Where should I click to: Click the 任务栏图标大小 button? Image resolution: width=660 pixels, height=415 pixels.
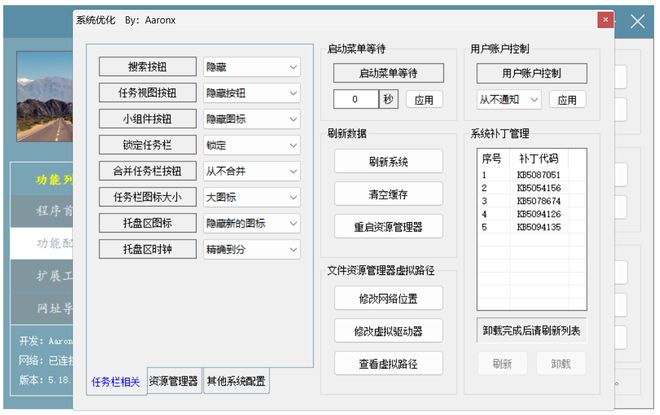147,197
